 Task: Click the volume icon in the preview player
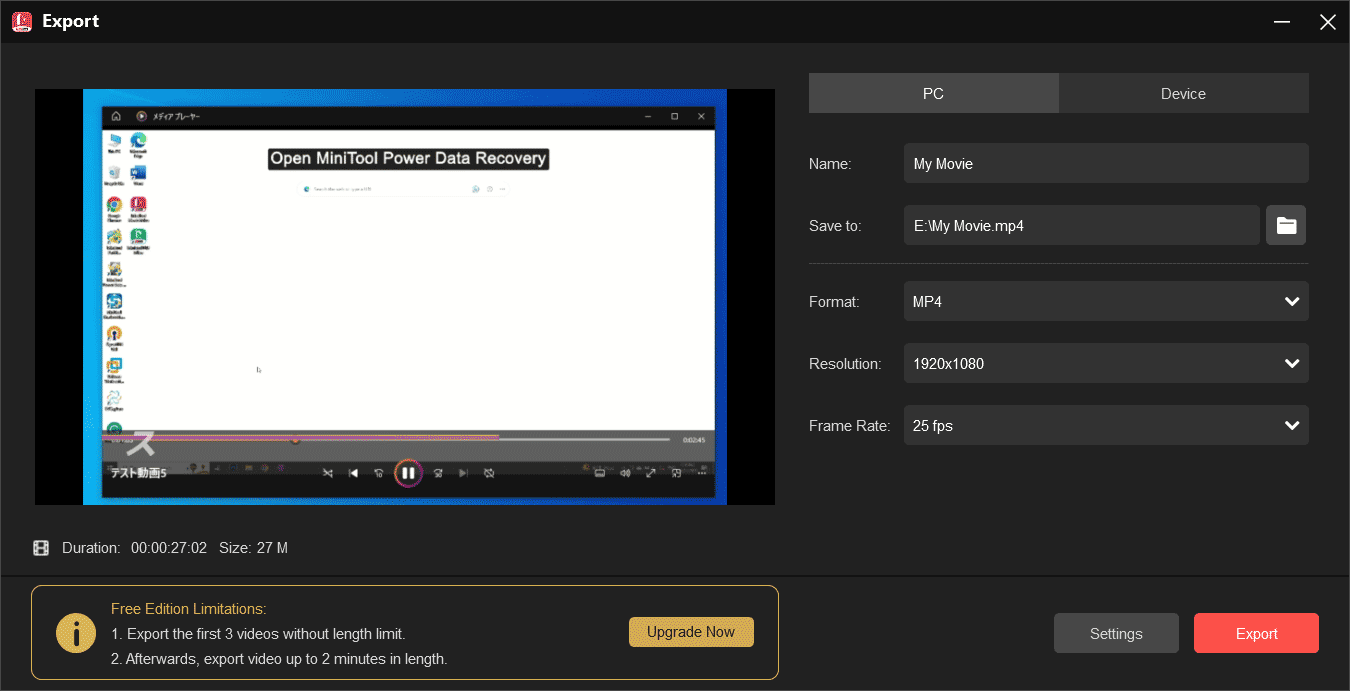click(x=624, y=472)
